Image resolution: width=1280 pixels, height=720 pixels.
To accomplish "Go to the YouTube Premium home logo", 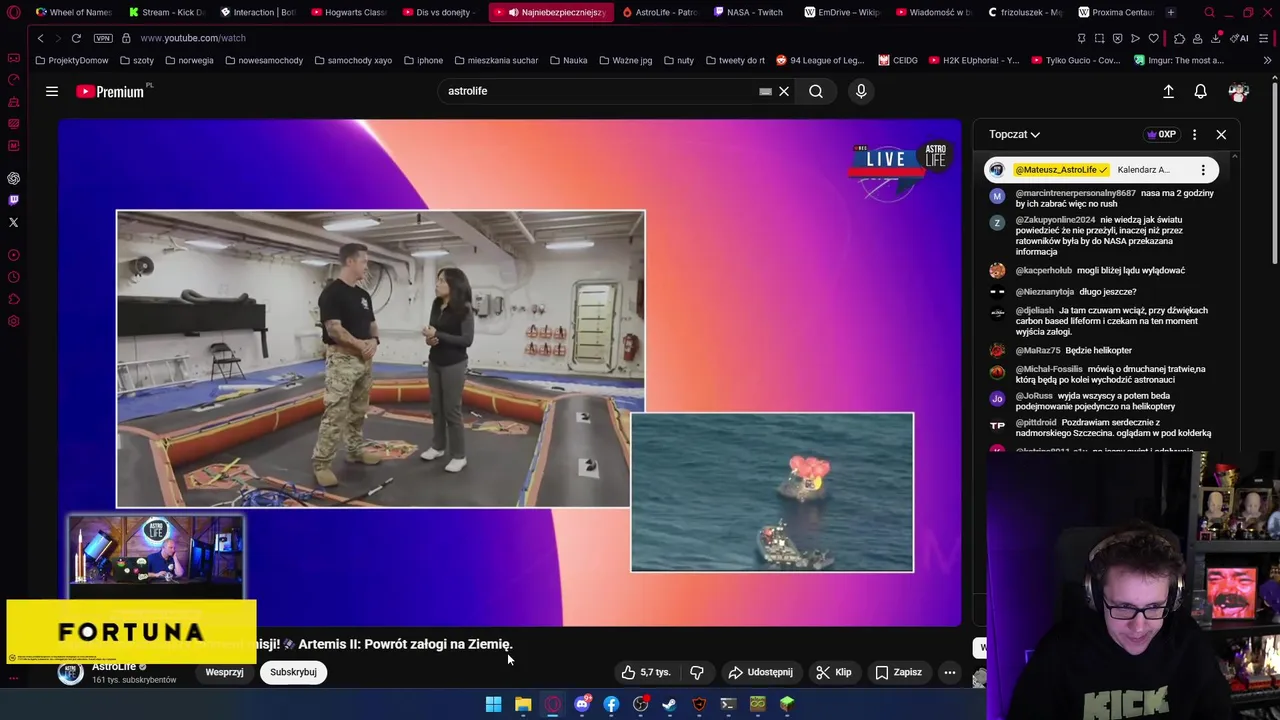I will (x=112, y=91).
